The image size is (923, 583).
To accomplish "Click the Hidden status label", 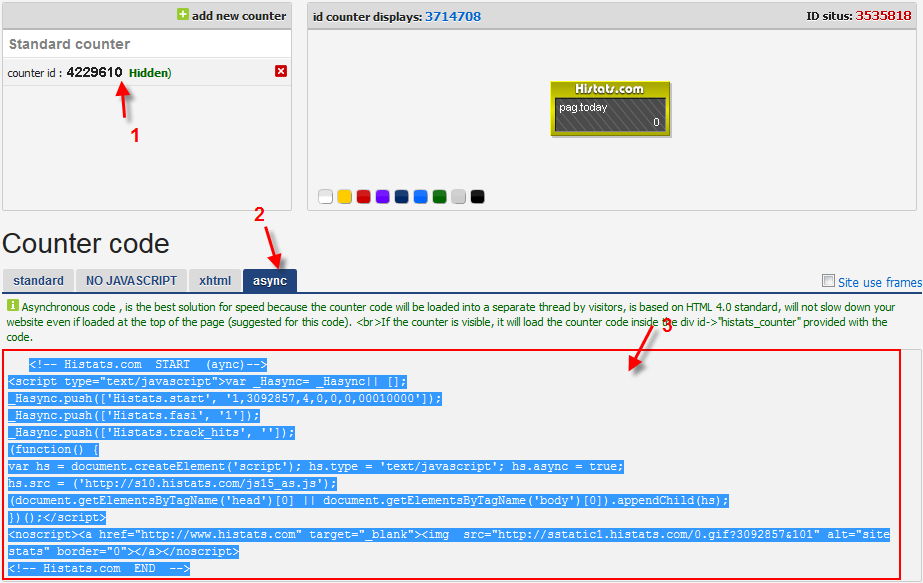I will (150, 73).
